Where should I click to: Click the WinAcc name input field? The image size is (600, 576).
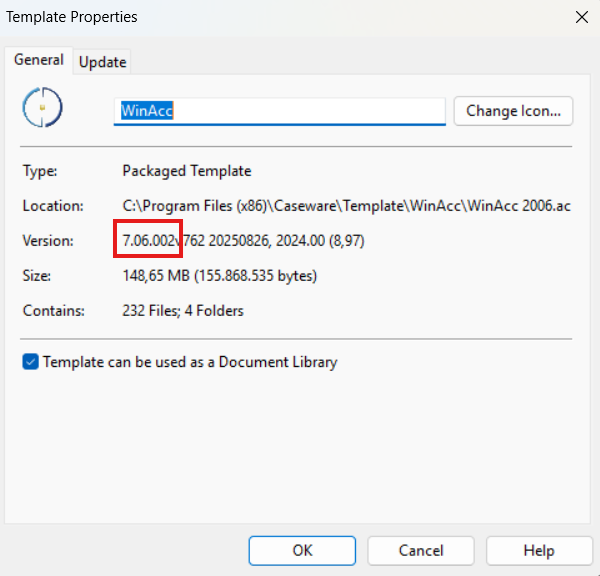[279, 111]
